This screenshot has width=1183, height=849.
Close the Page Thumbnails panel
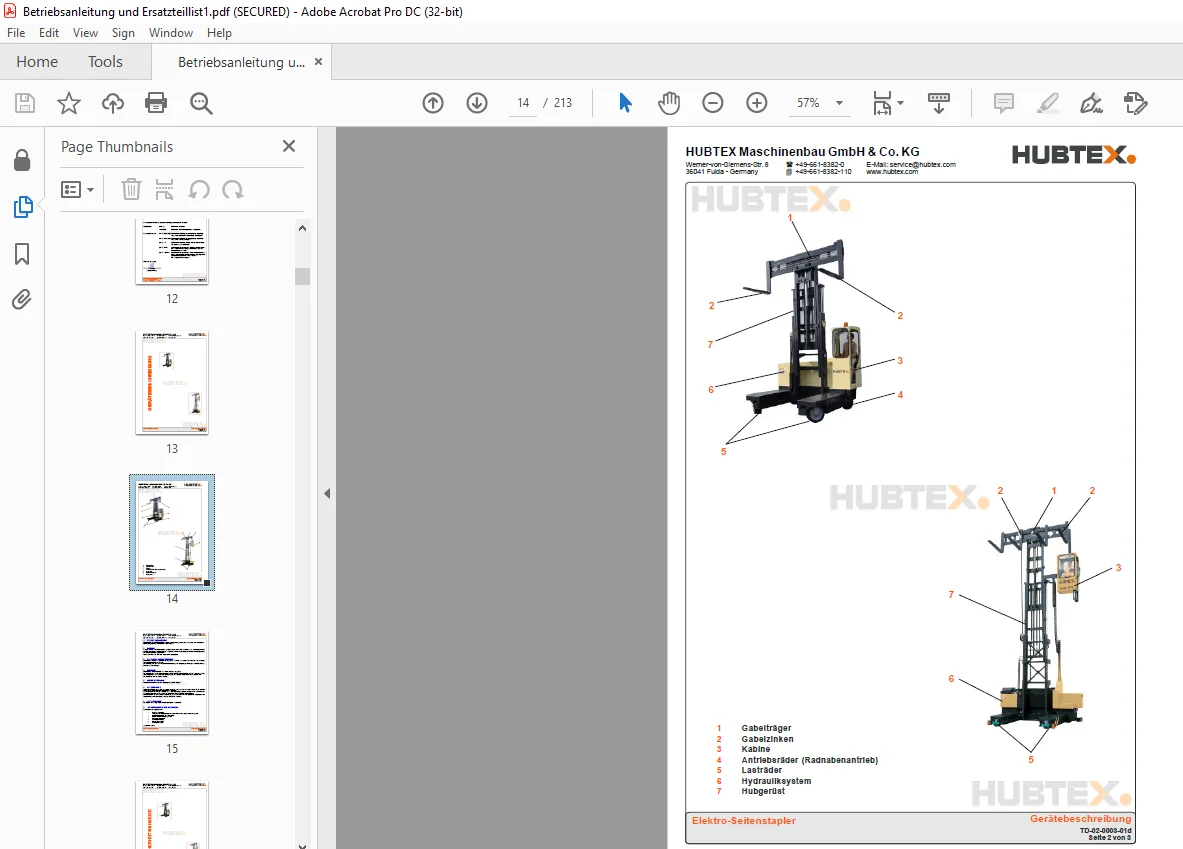[289, 146]
